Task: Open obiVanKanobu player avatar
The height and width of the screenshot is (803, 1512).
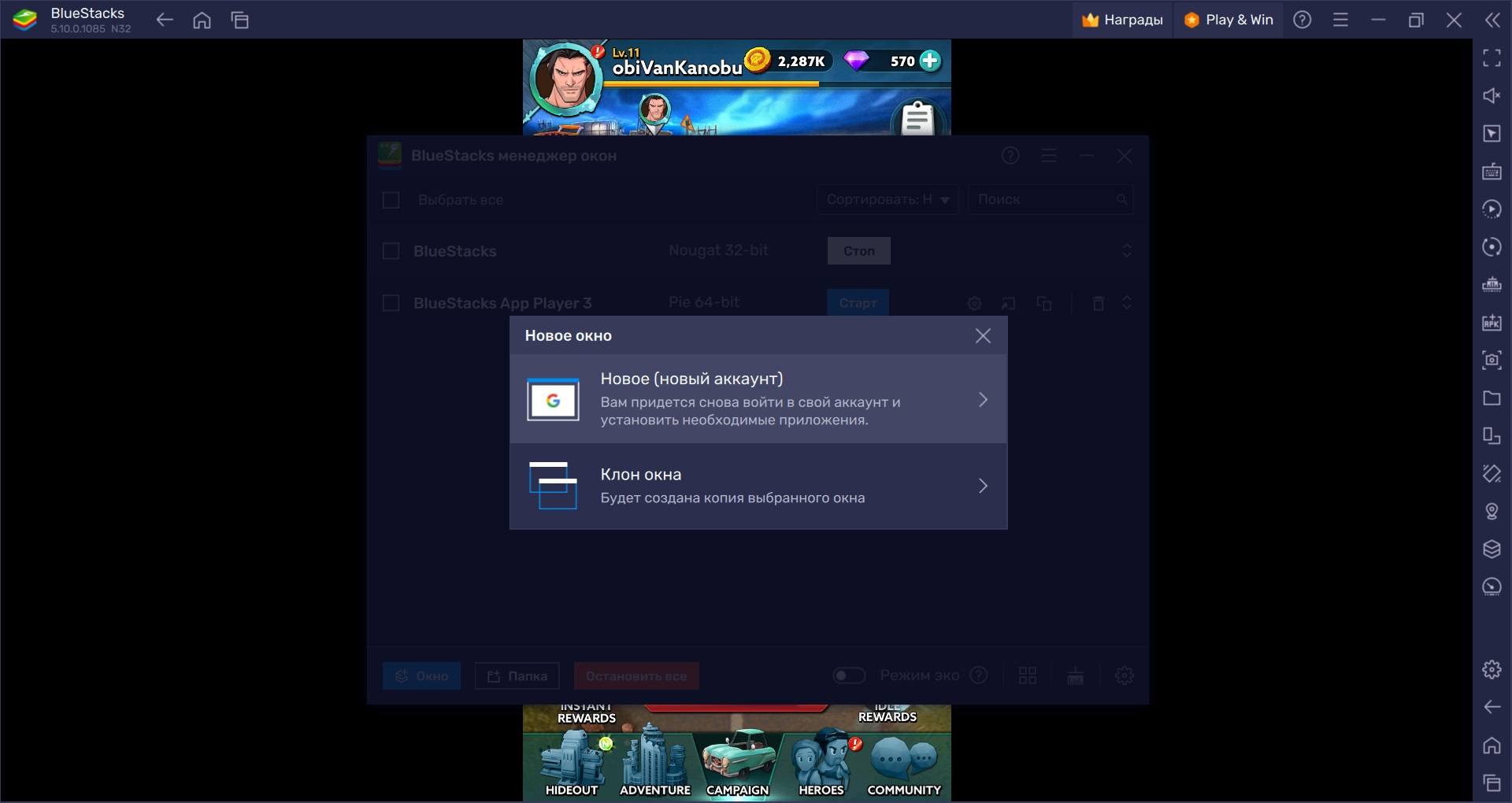Action: click(x=565, y=80)
